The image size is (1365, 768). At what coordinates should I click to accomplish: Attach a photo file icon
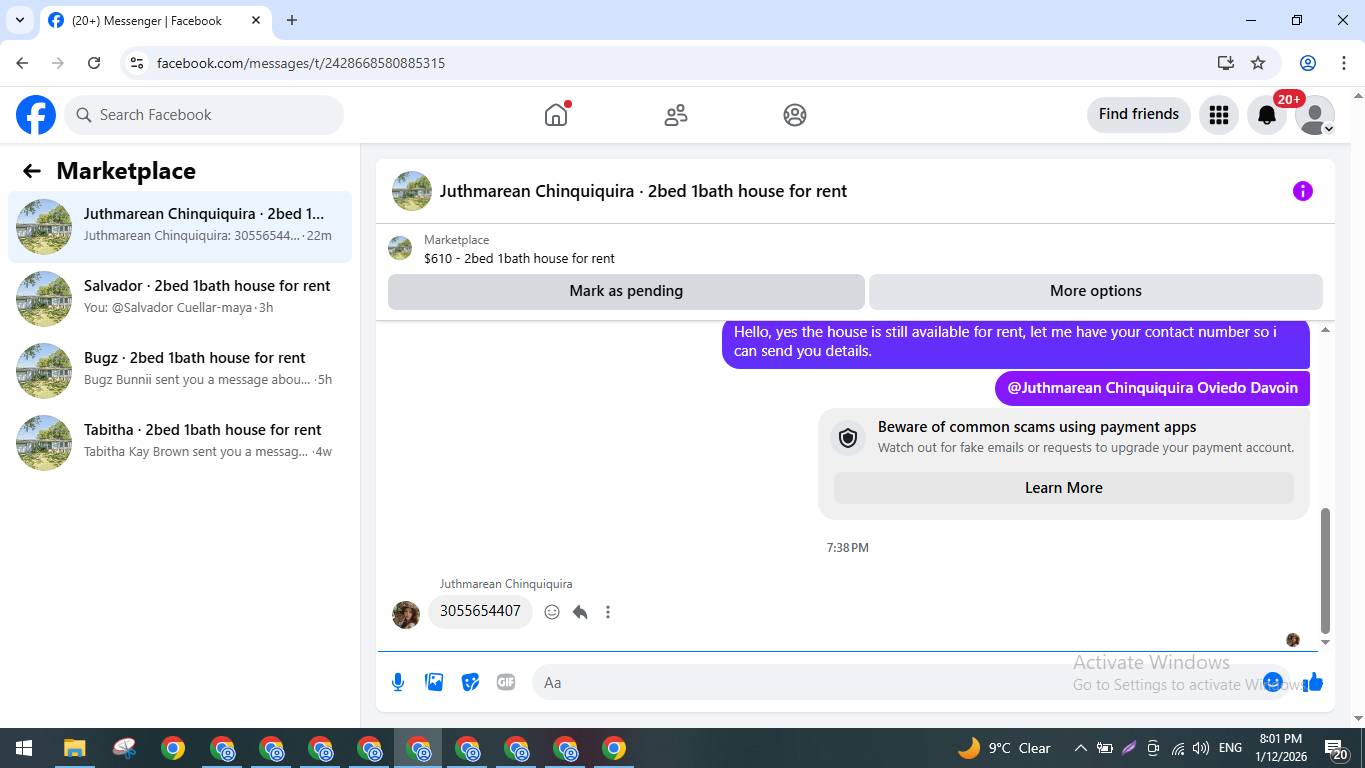434,682
